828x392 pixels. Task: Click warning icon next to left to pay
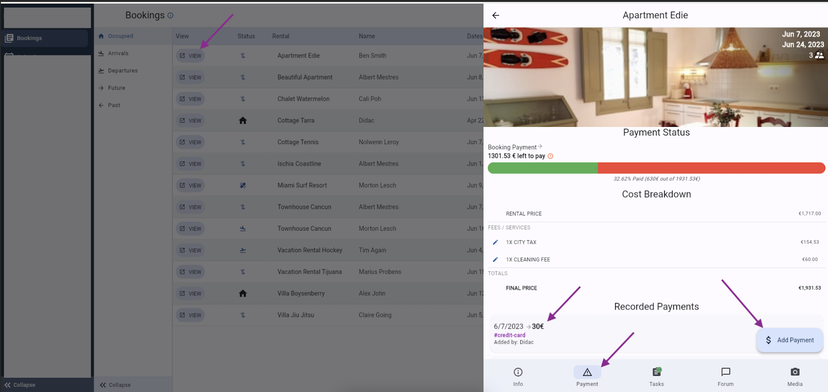550,156
